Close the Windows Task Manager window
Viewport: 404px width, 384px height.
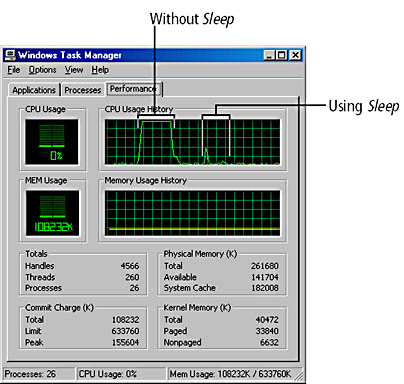[295, 55]
